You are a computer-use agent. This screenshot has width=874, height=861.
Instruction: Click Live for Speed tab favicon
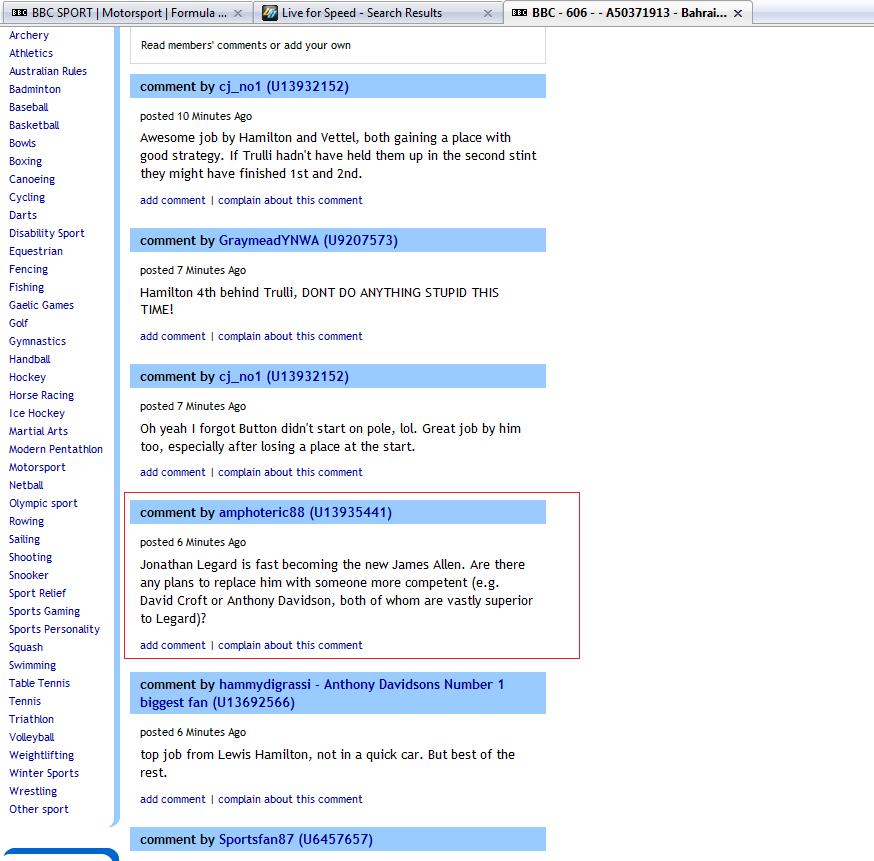[x=270, y=13]
